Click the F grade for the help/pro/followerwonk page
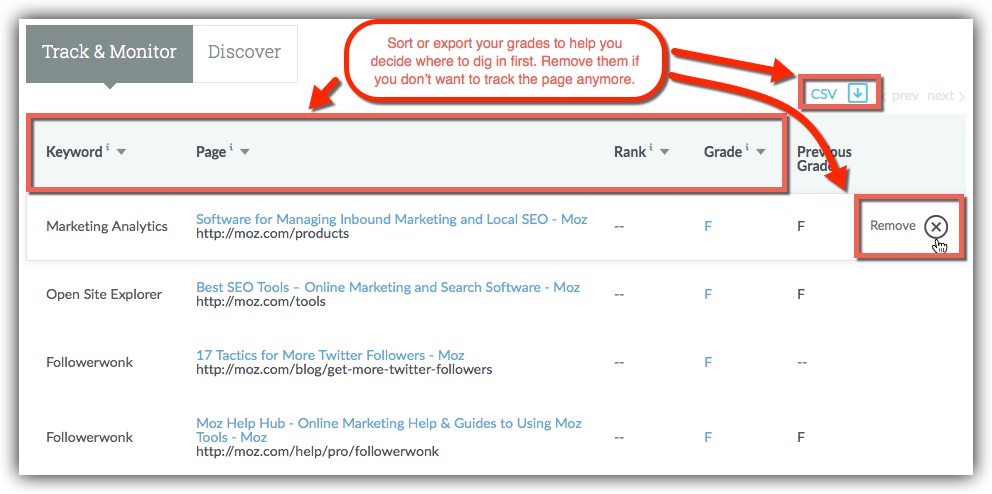992x494 pixels. click(708, 437)
